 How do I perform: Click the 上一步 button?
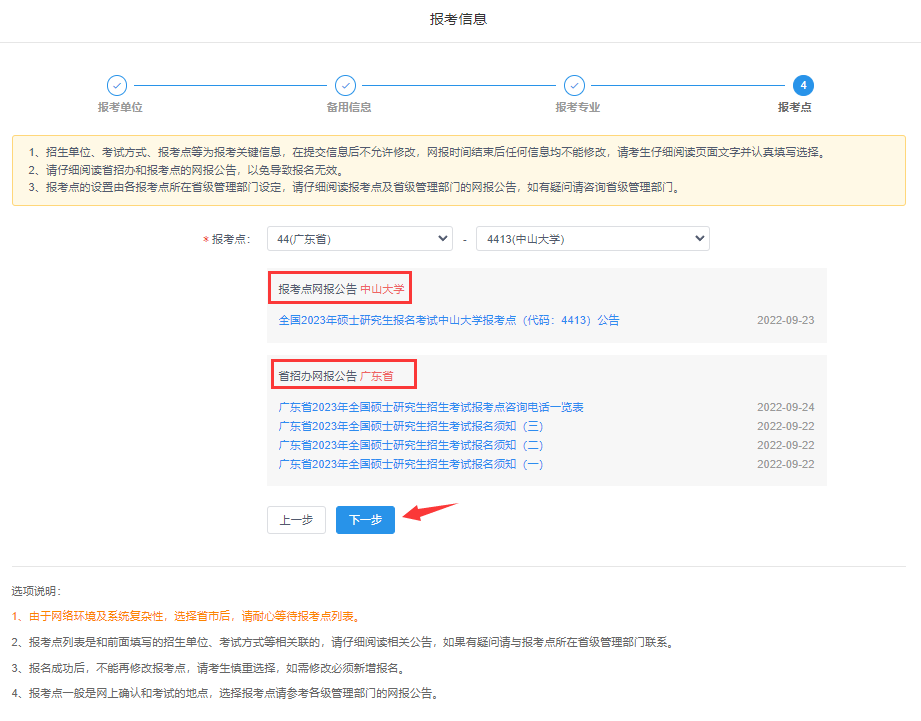point(296,520)
